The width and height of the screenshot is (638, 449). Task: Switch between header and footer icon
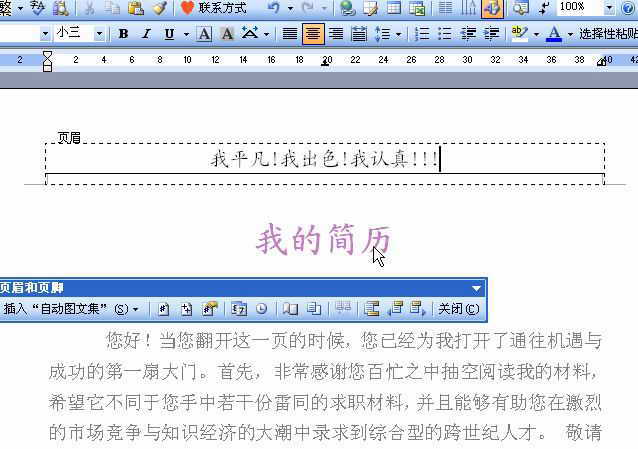tap(371, 309)
